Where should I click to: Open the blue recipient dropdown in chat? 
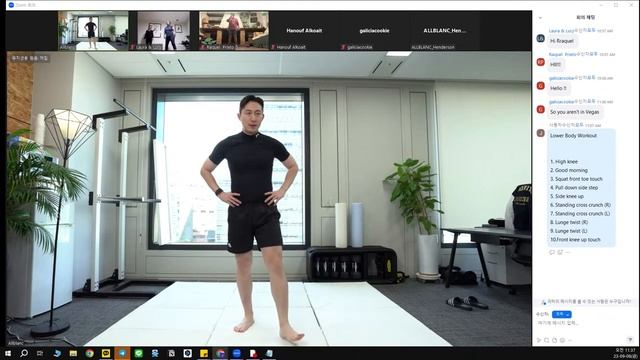click(562, 314)
